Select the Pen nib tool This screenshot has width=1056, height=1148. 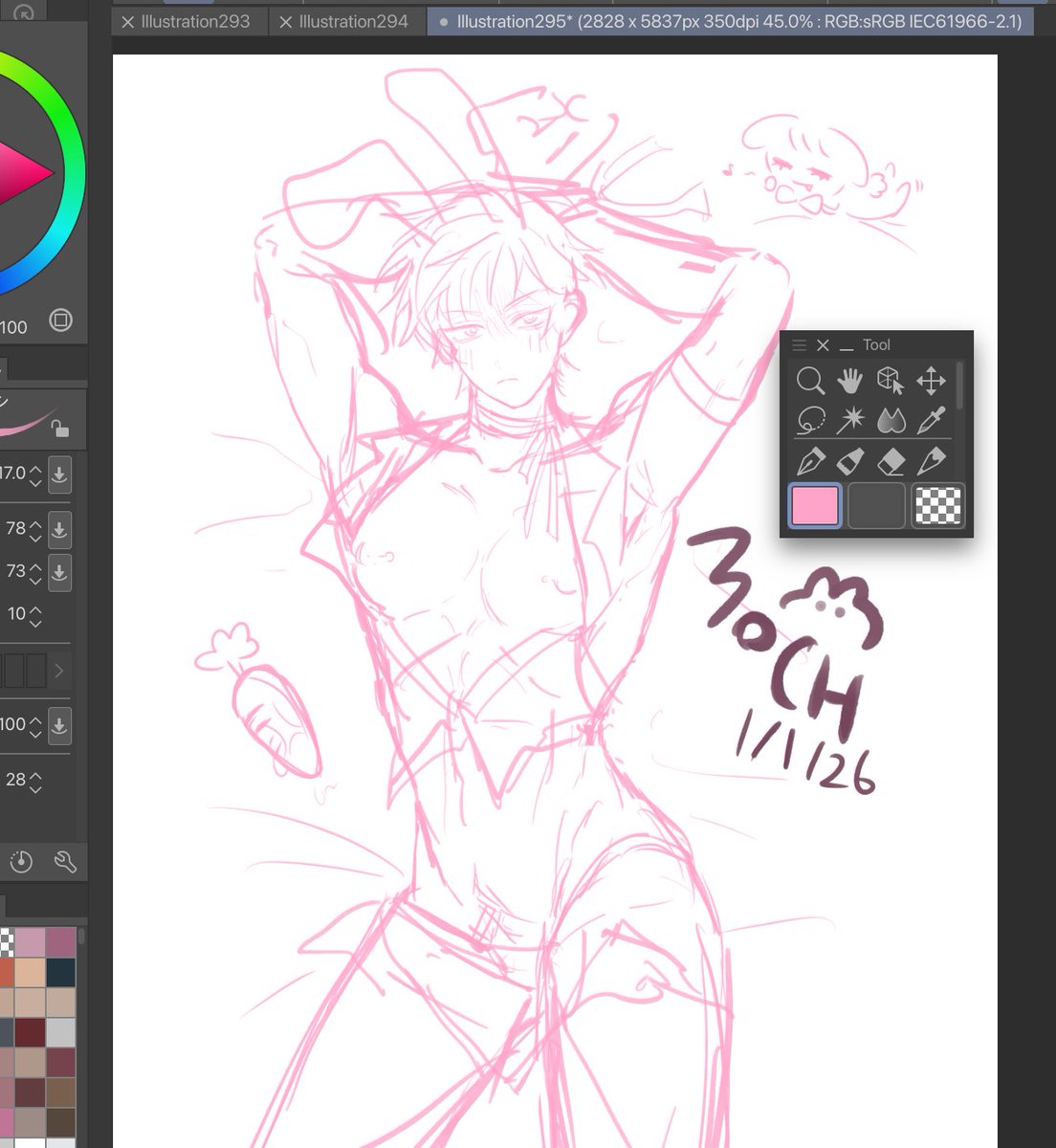point(810,463)
